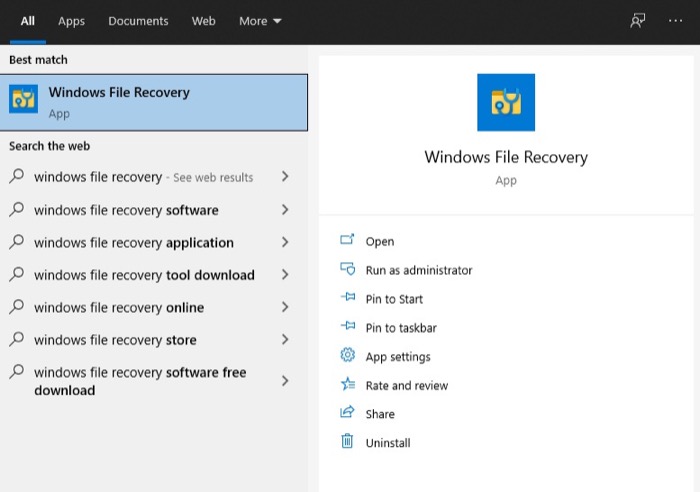Click the App settings gear icon
The image size is (700, 492).
click(347, 355)
